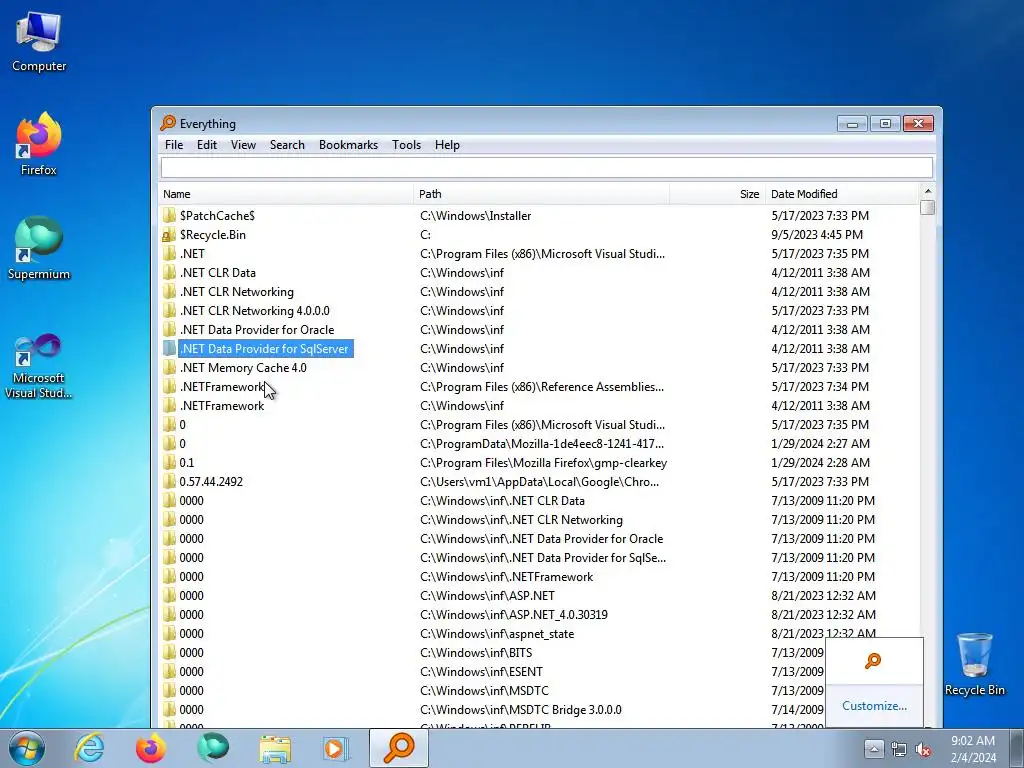Open Windows Media Player from taskbar
The height and width of the screenshot is (768, 1024).
click(337, 748)
